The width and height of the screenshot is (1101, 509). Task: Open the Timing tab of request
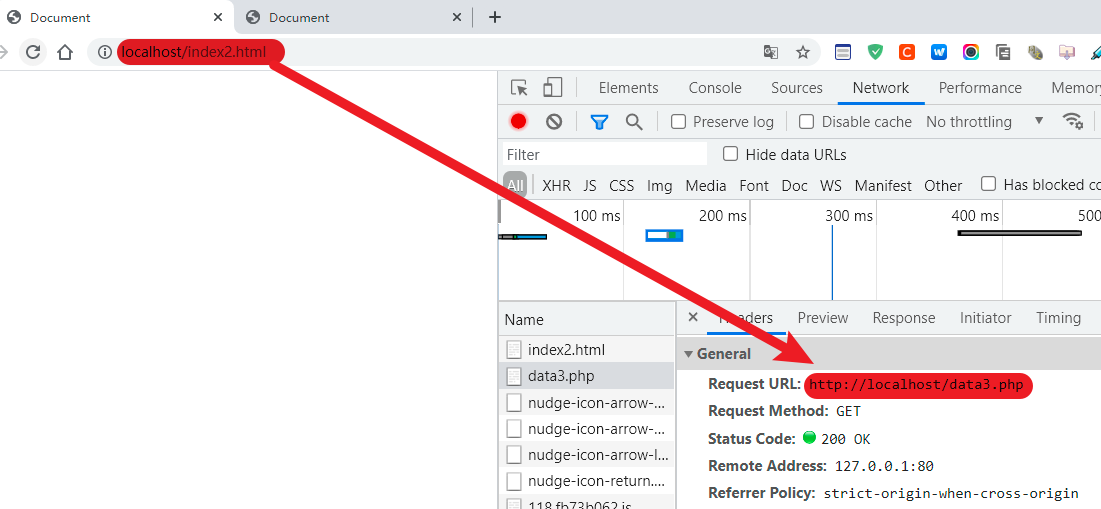[1058, 318]
